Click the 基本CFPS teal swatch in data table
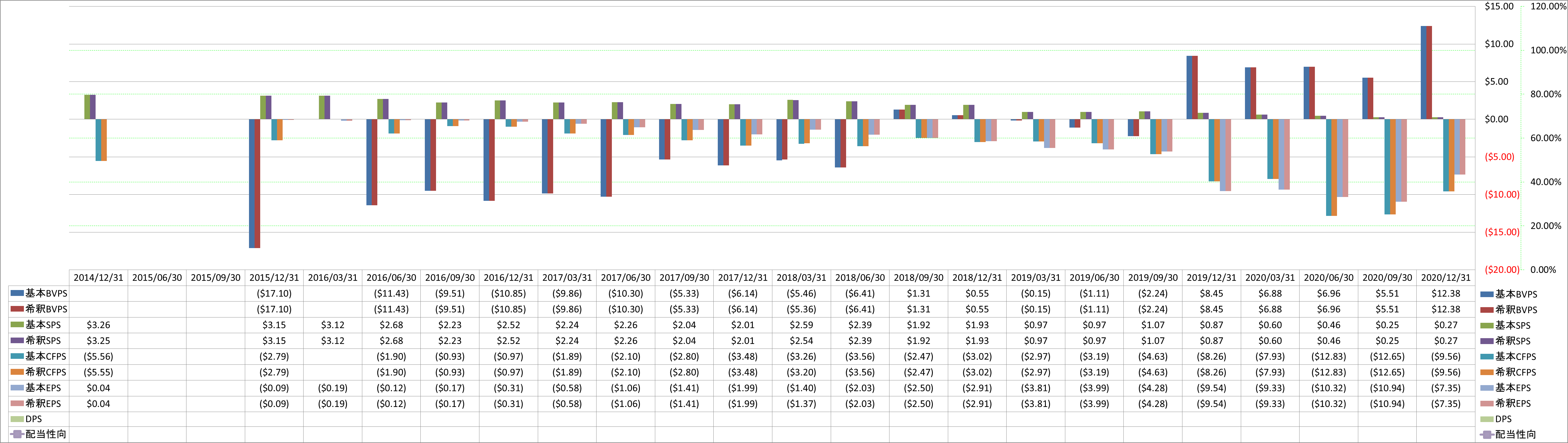 click(x=17, y=356)
